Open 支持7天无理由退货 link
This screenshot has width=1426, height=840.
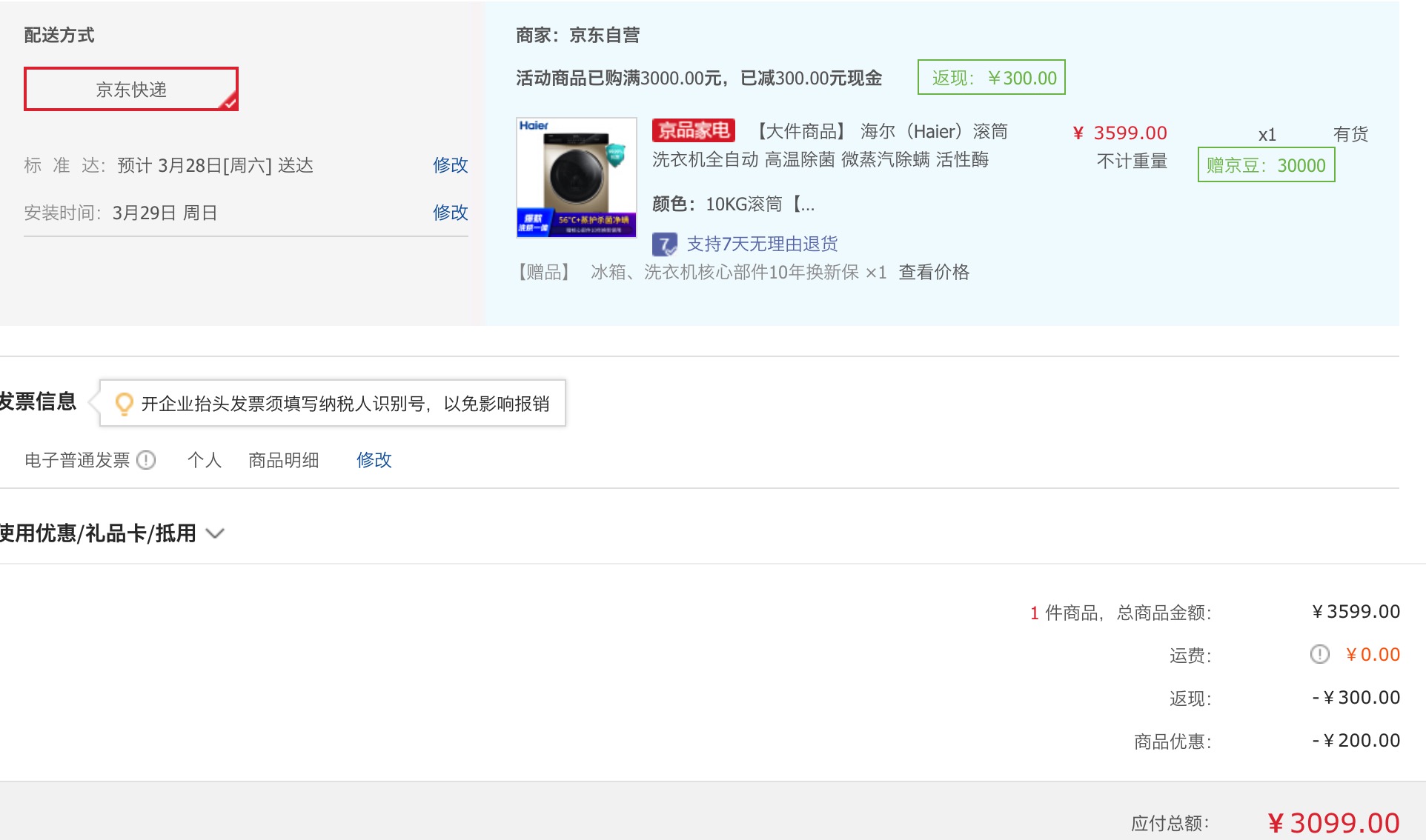pyautogui.click(x=762, y=244)
